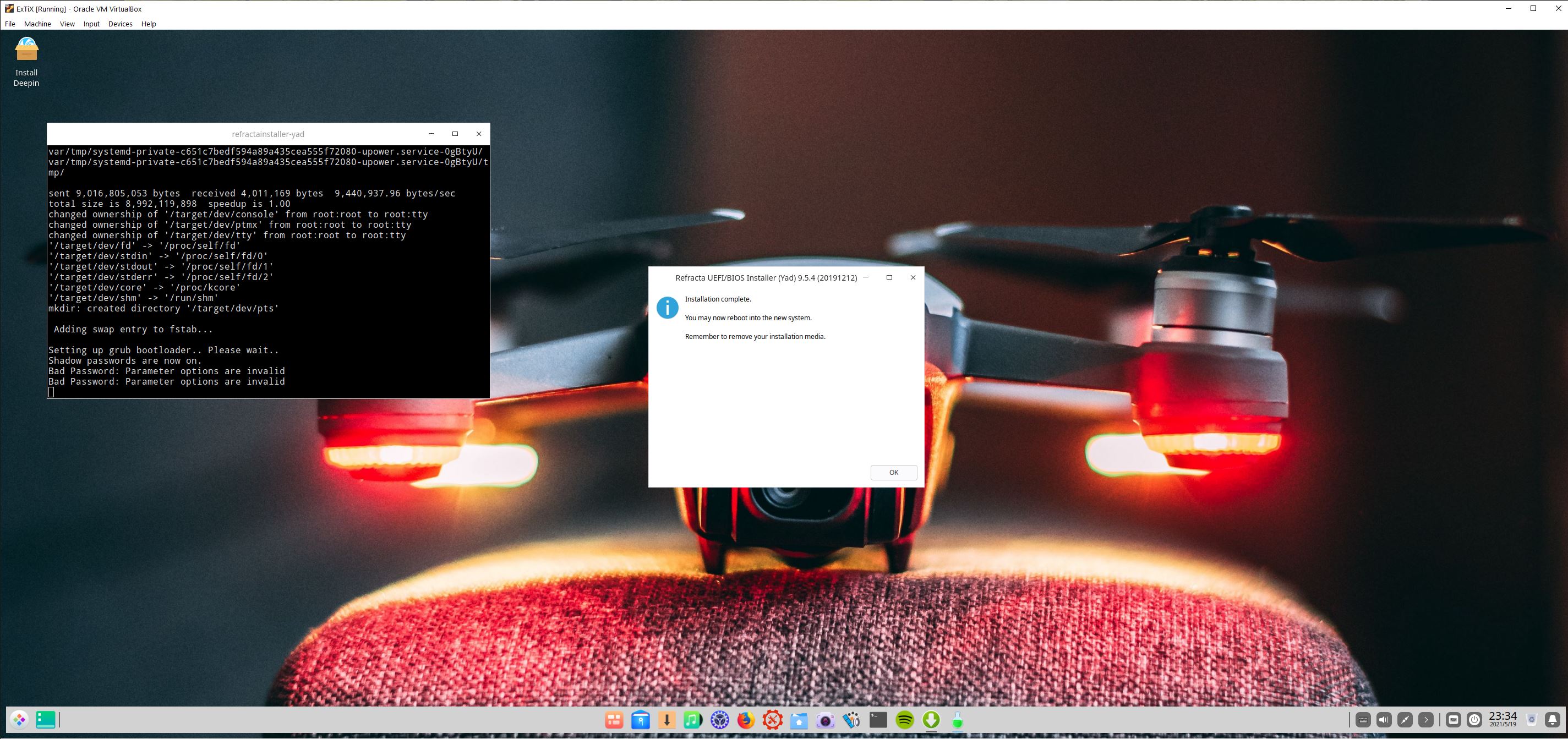Open the orange down-arrow downloader icon

[x=666, y=721]
